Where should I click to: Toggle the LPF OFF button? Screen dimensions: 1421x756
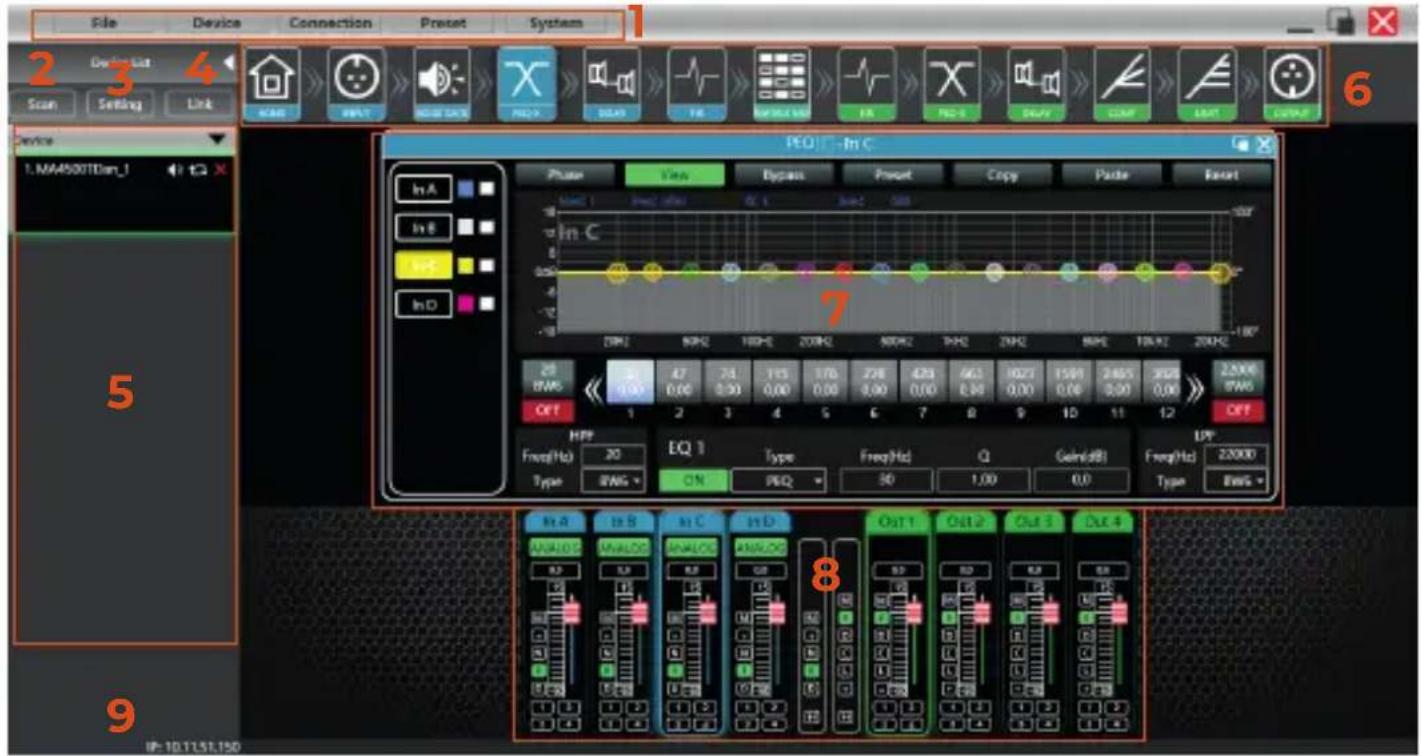(1240, 411)
